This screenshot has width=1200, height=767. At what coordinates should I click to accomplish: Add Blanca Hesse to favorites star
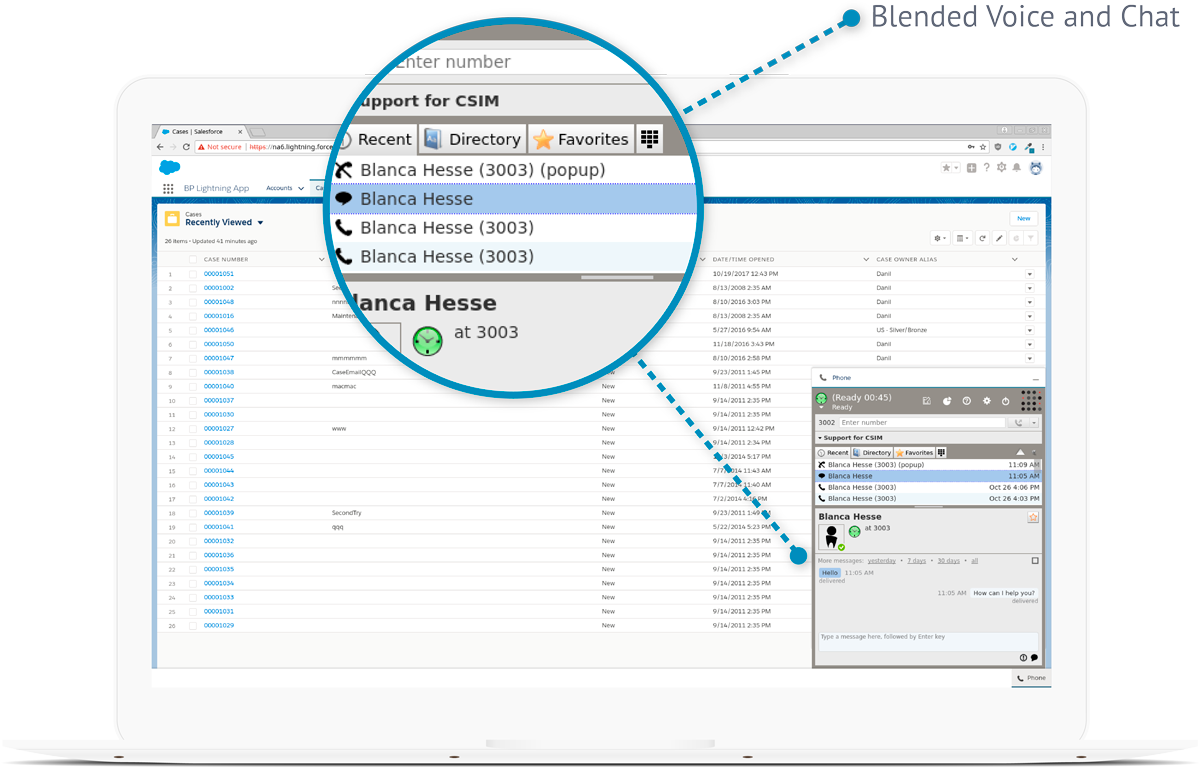click(1033, 517)
